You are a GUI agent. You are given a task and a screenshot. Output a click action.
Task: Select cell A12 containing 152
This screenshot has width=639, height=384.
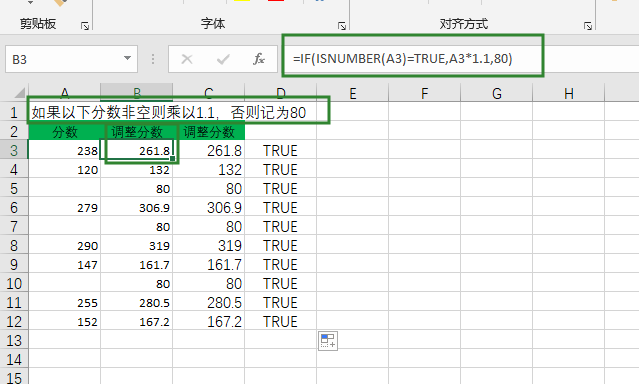pyautogui.click(x=64, y=322)
